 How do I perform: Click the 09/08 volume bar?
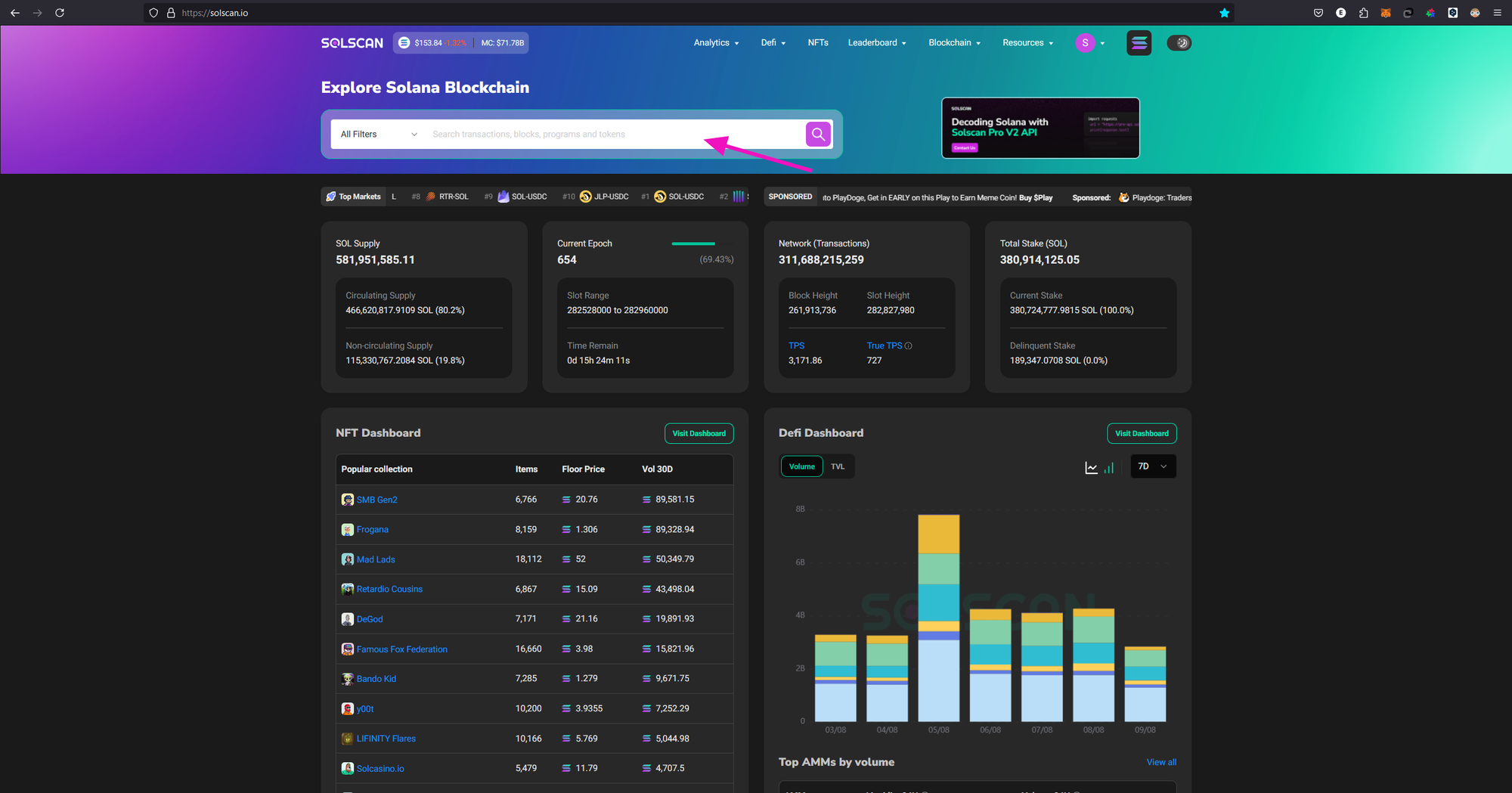click(x=1145, y=684)
